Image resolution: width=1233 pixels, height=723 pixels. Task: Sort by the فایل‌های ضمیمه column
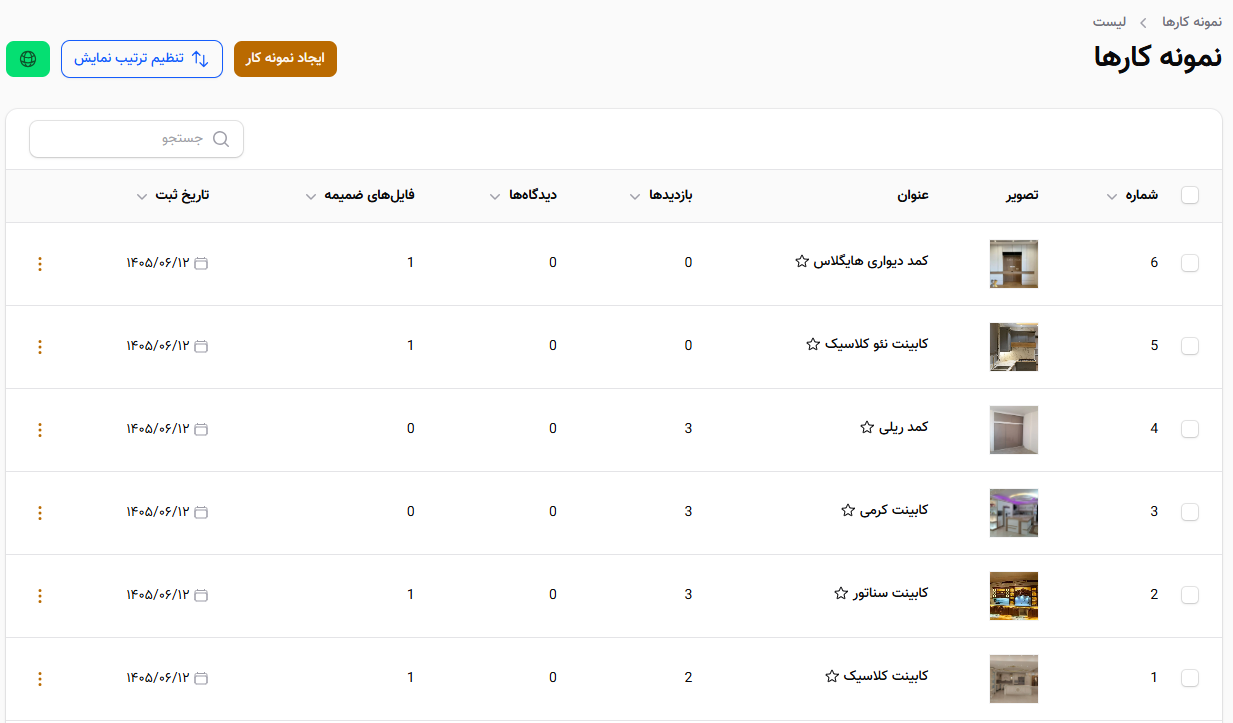[x=360, y=195]
